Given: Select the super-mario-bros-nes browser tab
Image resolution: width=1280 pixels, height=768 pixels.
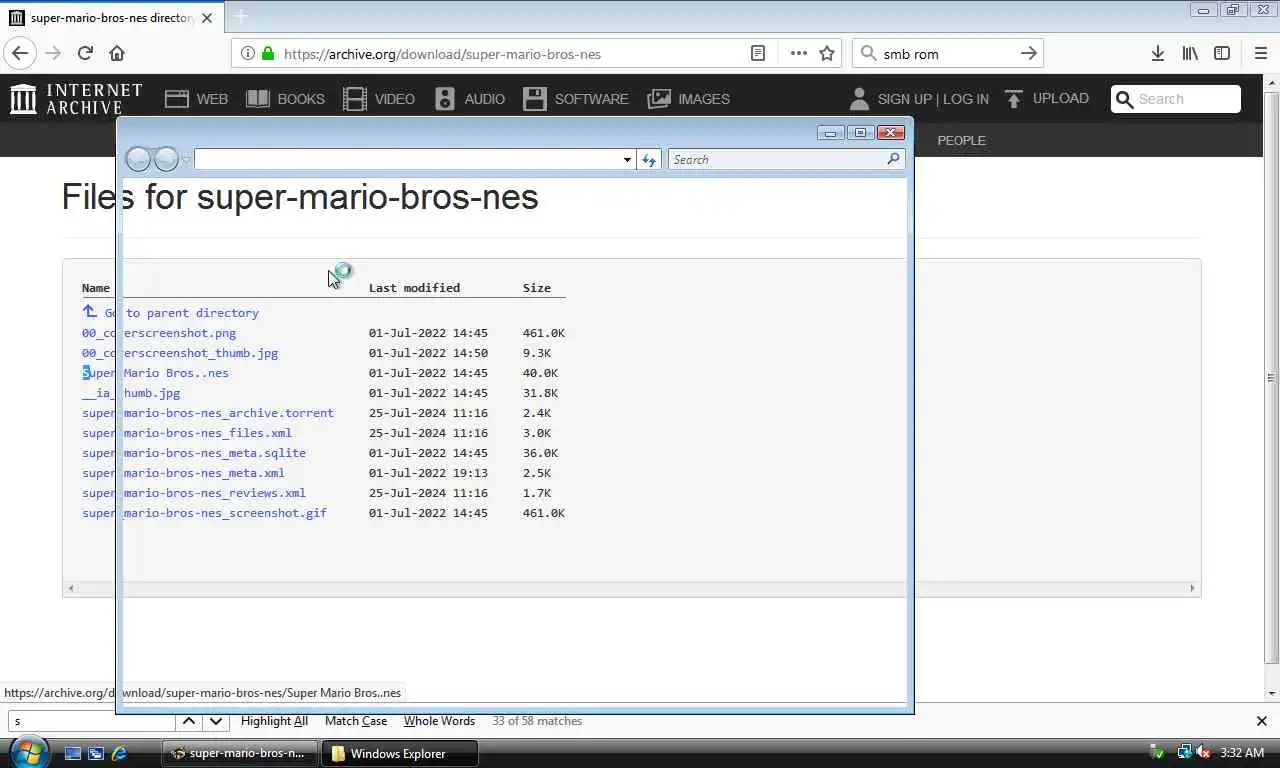Looking at the screenshot, I should coord(112,17).
